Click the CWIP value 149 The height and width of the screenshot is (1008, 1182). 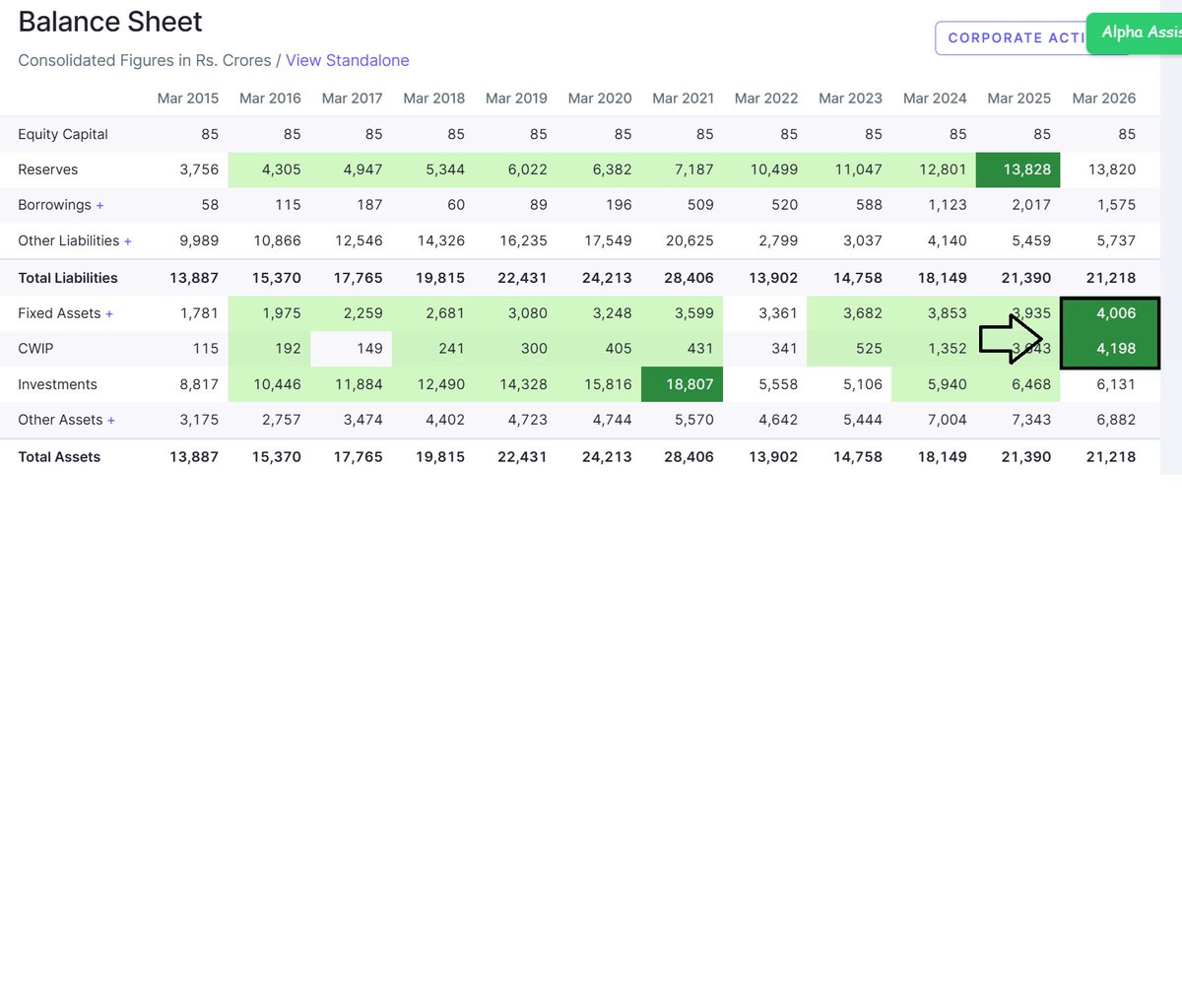tap(369, 349)
